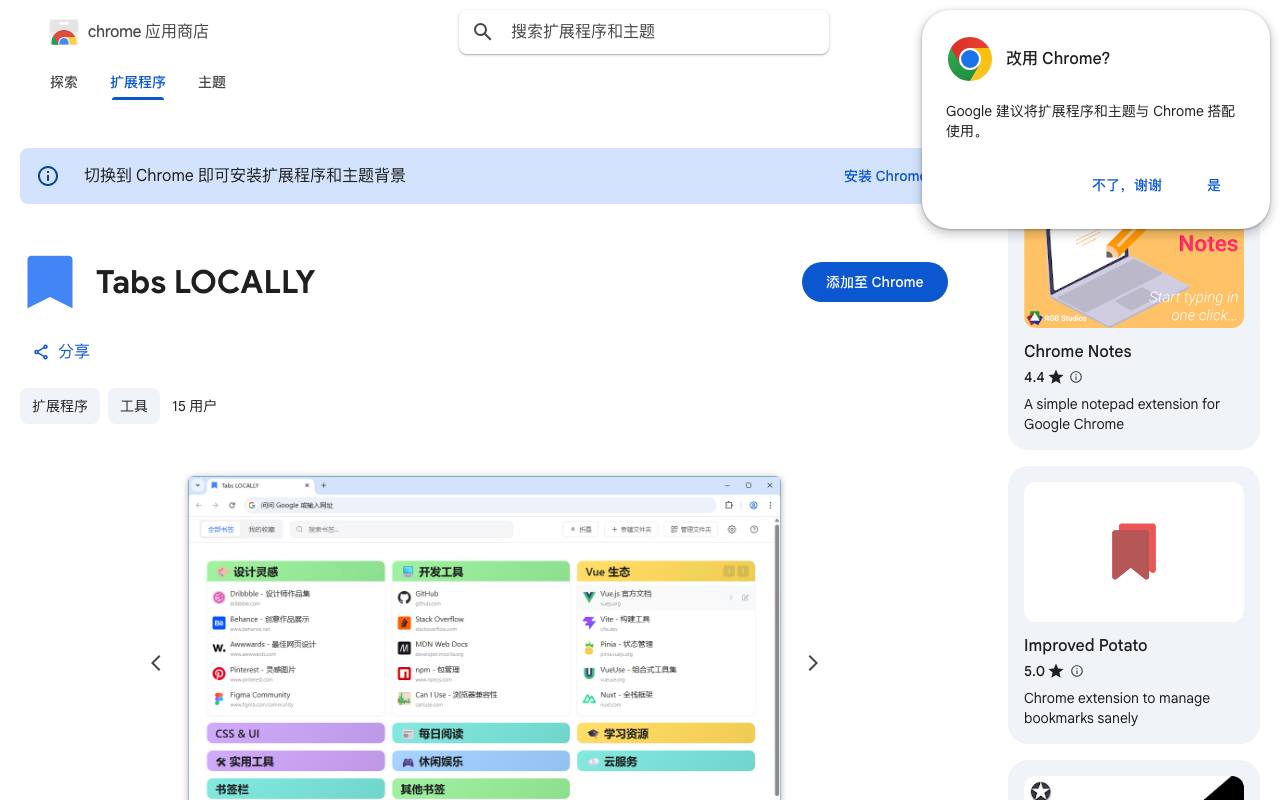Click the info icon in the blue banner
Screen dimensions: 1280x800
(x=48, y=176)
